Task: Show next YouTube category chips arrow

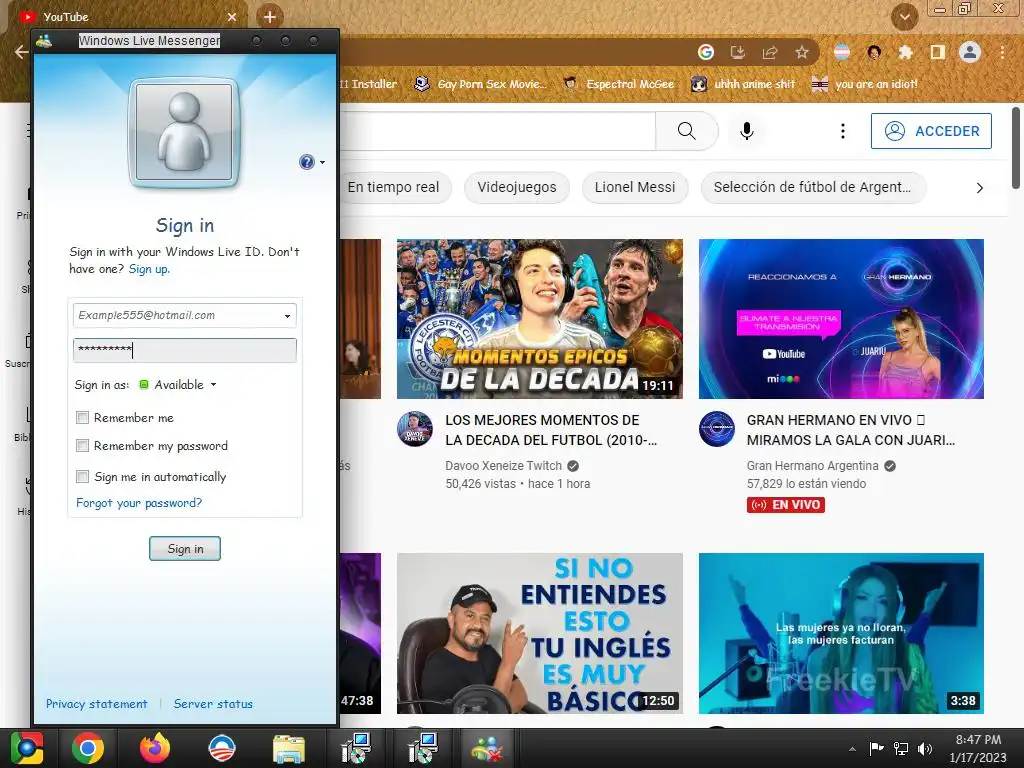Action: point(980,188)
